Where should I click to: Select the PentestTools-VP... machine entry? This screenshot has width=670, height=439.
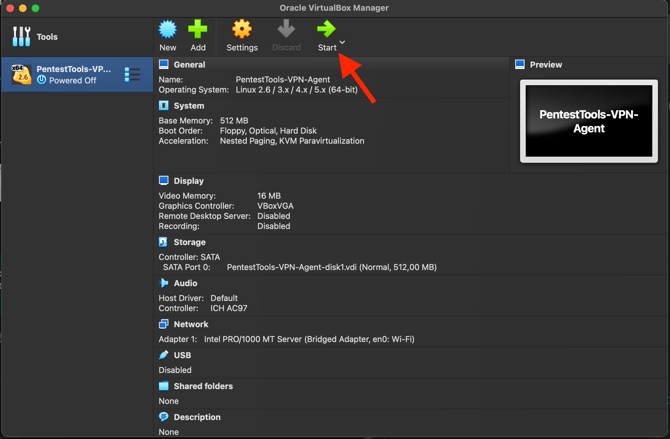click(77, 74)
